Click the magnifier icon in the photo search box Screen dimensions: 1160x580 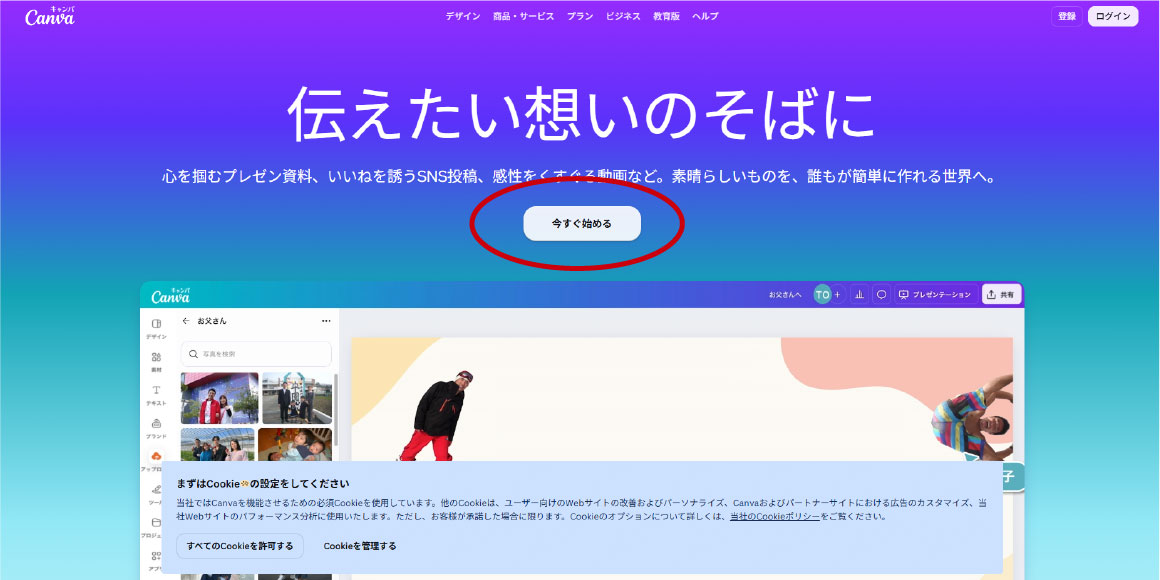[194, 354]
